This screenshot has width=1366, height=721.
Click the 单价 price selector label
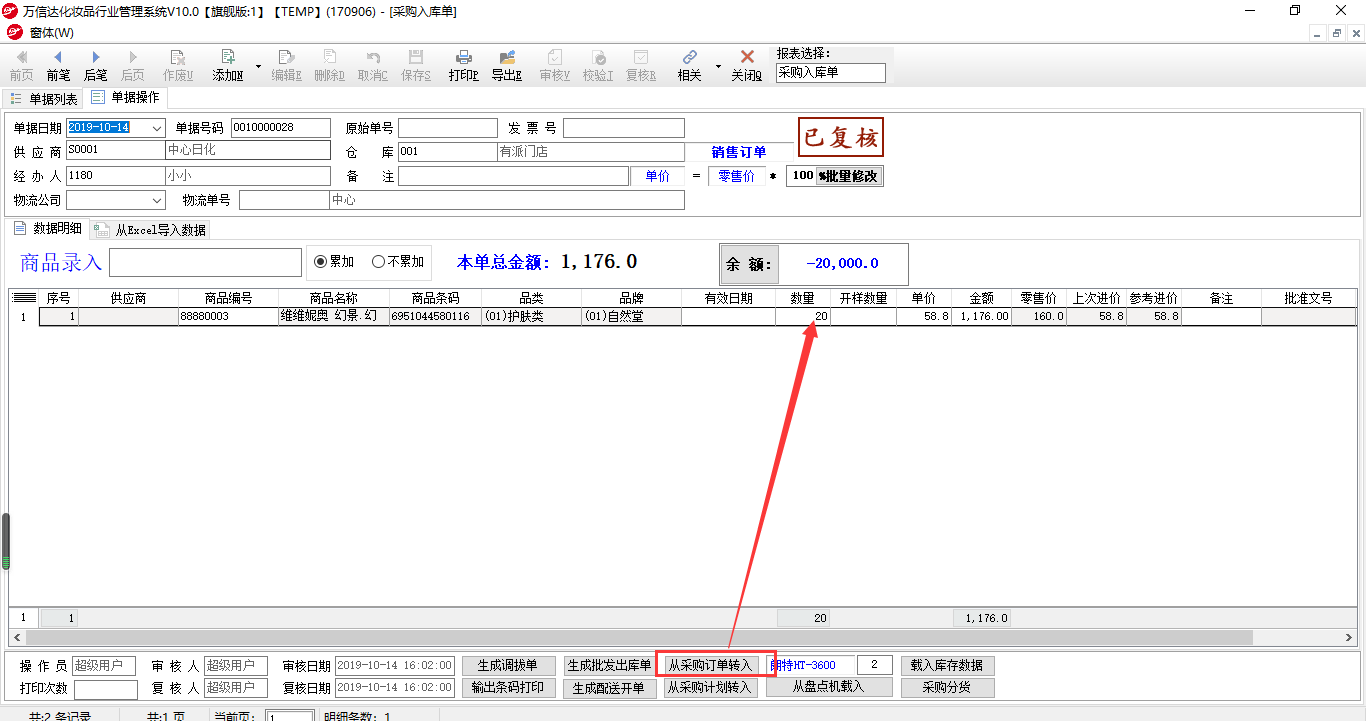pos(658,176)
